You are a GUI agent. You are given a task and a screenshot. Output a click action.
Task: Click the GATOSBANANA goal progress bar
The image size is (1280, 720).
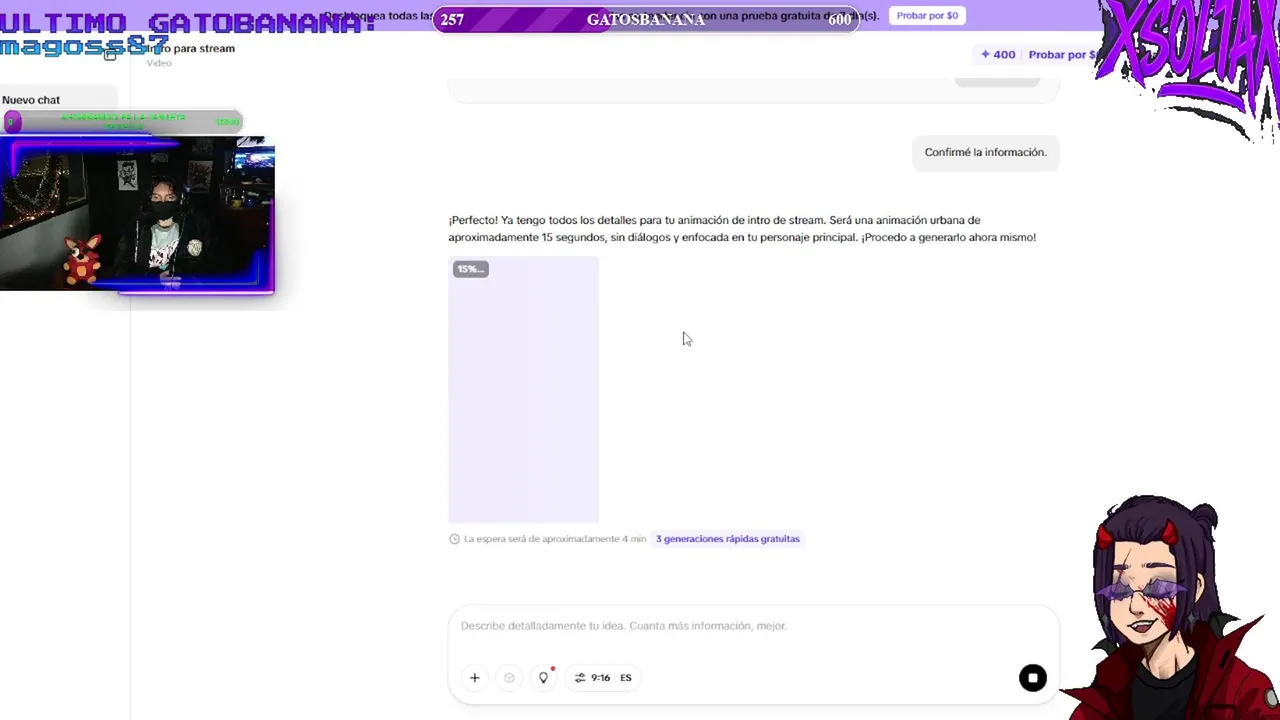645,19
